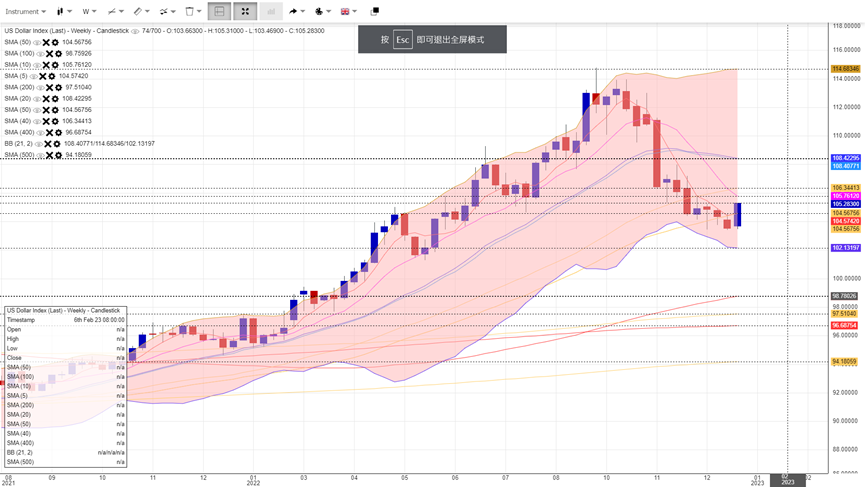Image resolution: width=865 pixels, height=487 pixels.
Task: Open the ruler drawing tools dropdown
Action: 141,11
